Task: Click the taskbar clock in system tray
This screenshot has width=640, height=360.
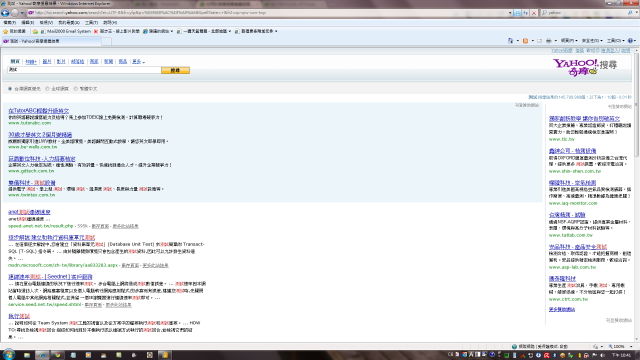Action: click(622, 355)
